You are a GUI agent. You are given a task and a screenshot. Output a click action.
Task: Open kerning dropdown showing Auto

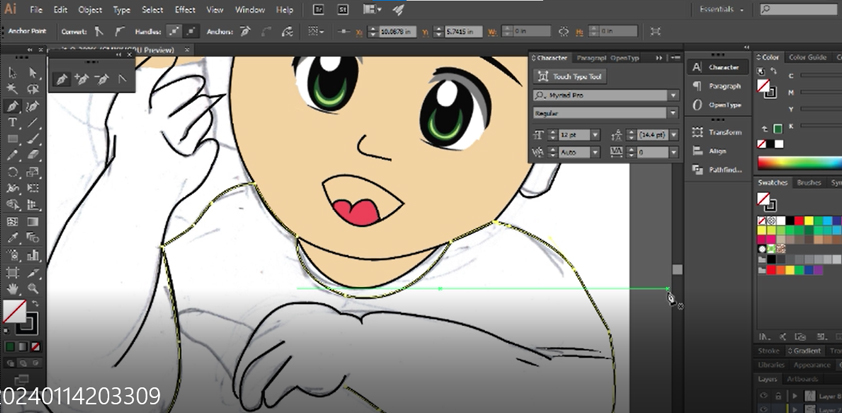pos(595,153)
